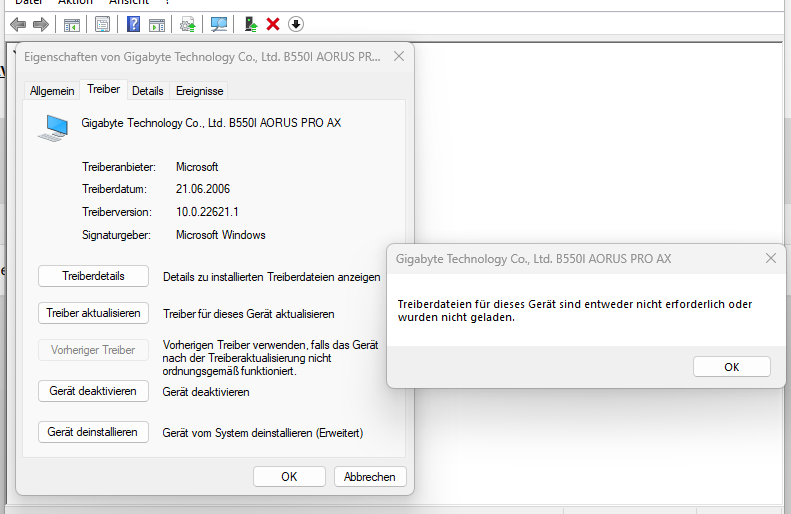Click the Signaturgeber label
Image resolution: width=791 pixels, height=514 pixels.
[116, 235]
